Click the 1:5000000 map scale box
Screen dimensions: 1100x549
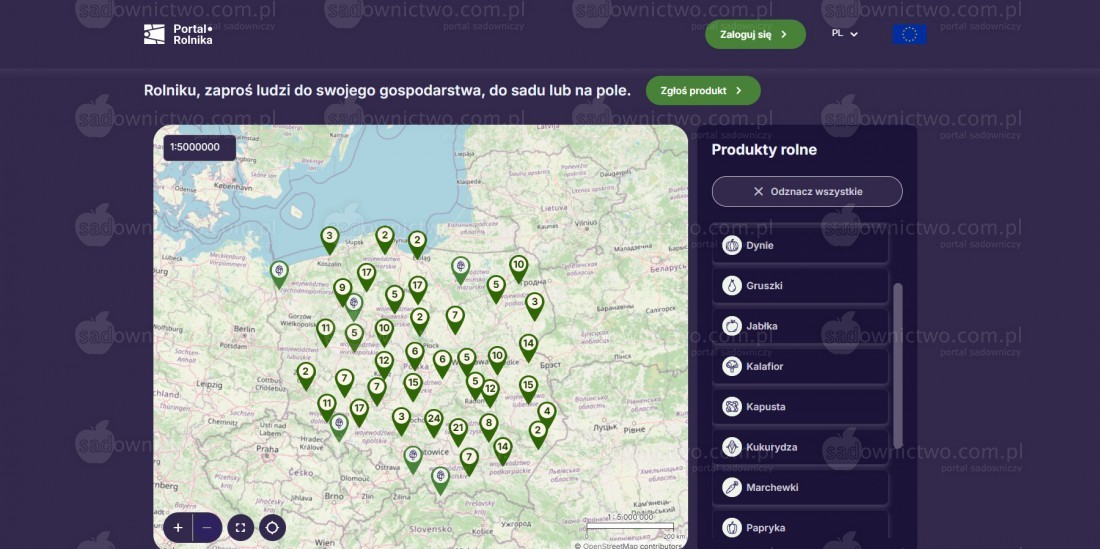point(200,148)
